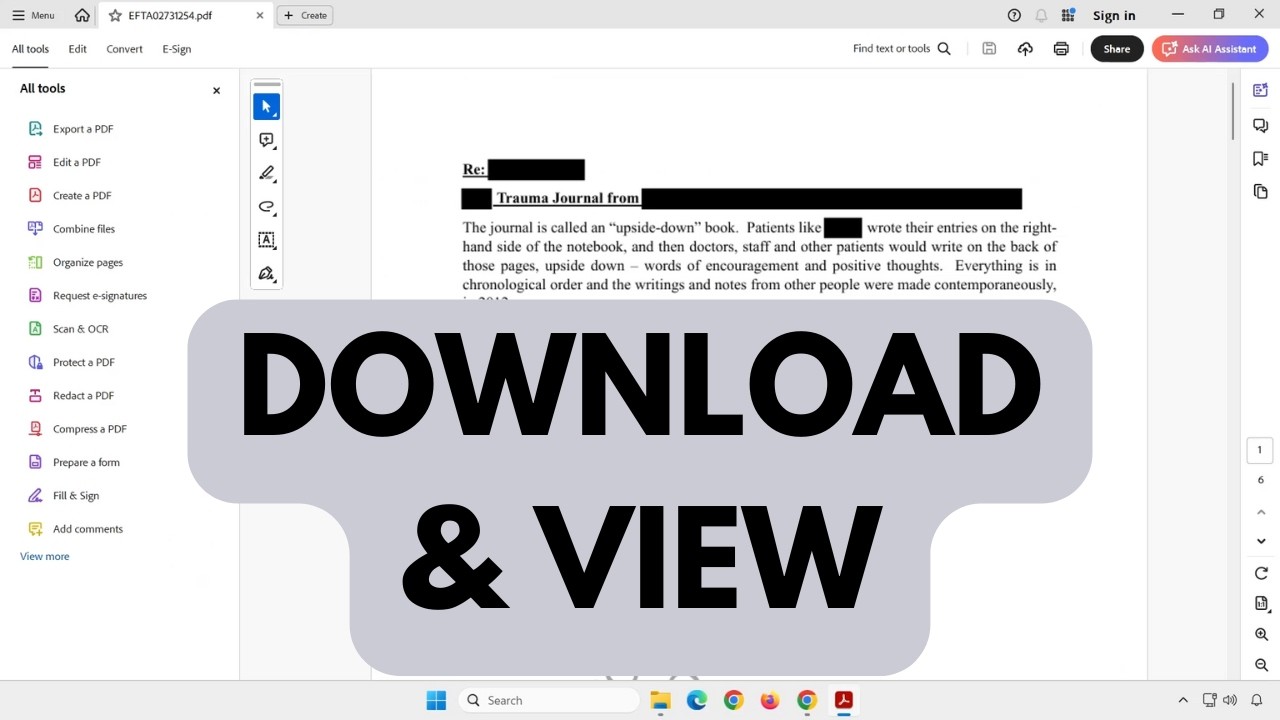The image size is (1280, 720).
Task: Select Combine files tool
Action: tap(71, 229)
